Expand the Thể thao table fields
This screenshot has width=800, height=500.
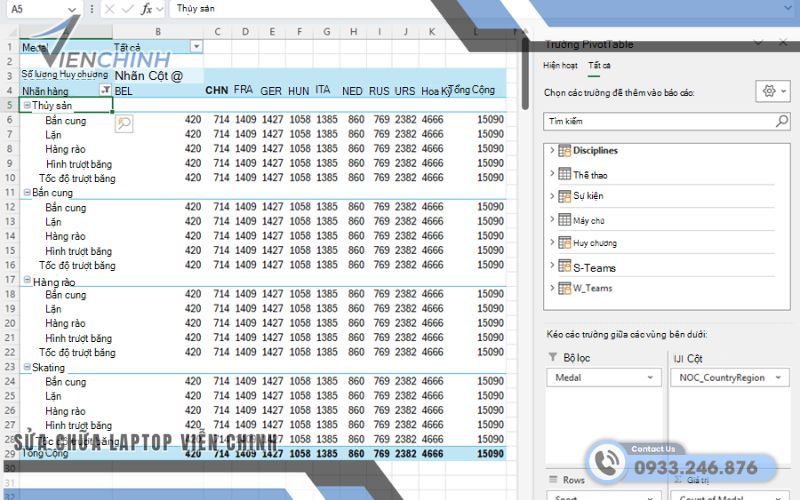point(552,173)
